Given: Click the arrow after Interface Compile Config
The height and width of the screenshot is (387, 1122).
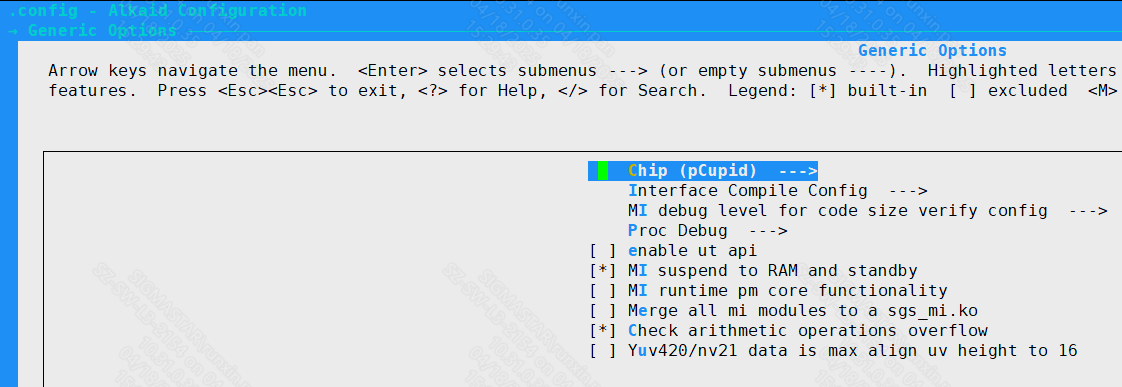Looking at the screenshot, I should click(x=908, y=191).
